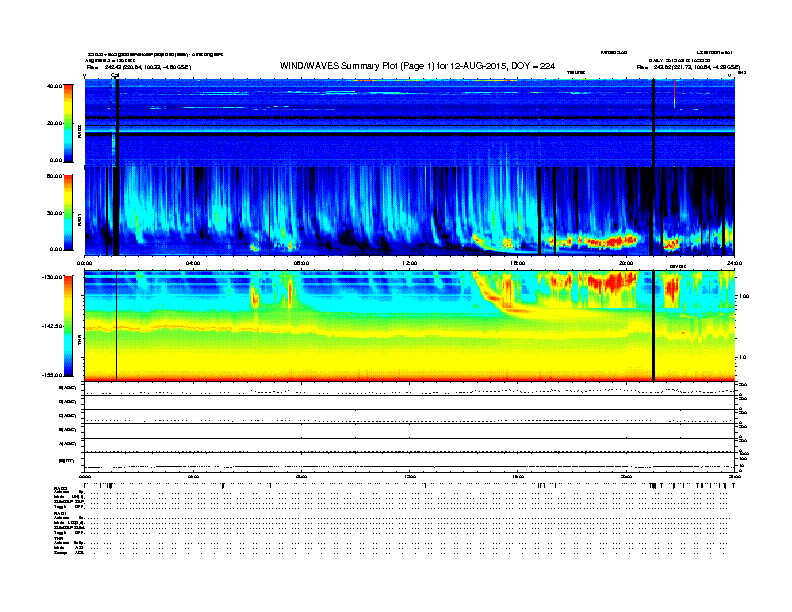Click the rotated RAD2 axis label
Image resolution: width=792 pixels, height=612 pixels.
click(x=79, y=131)
